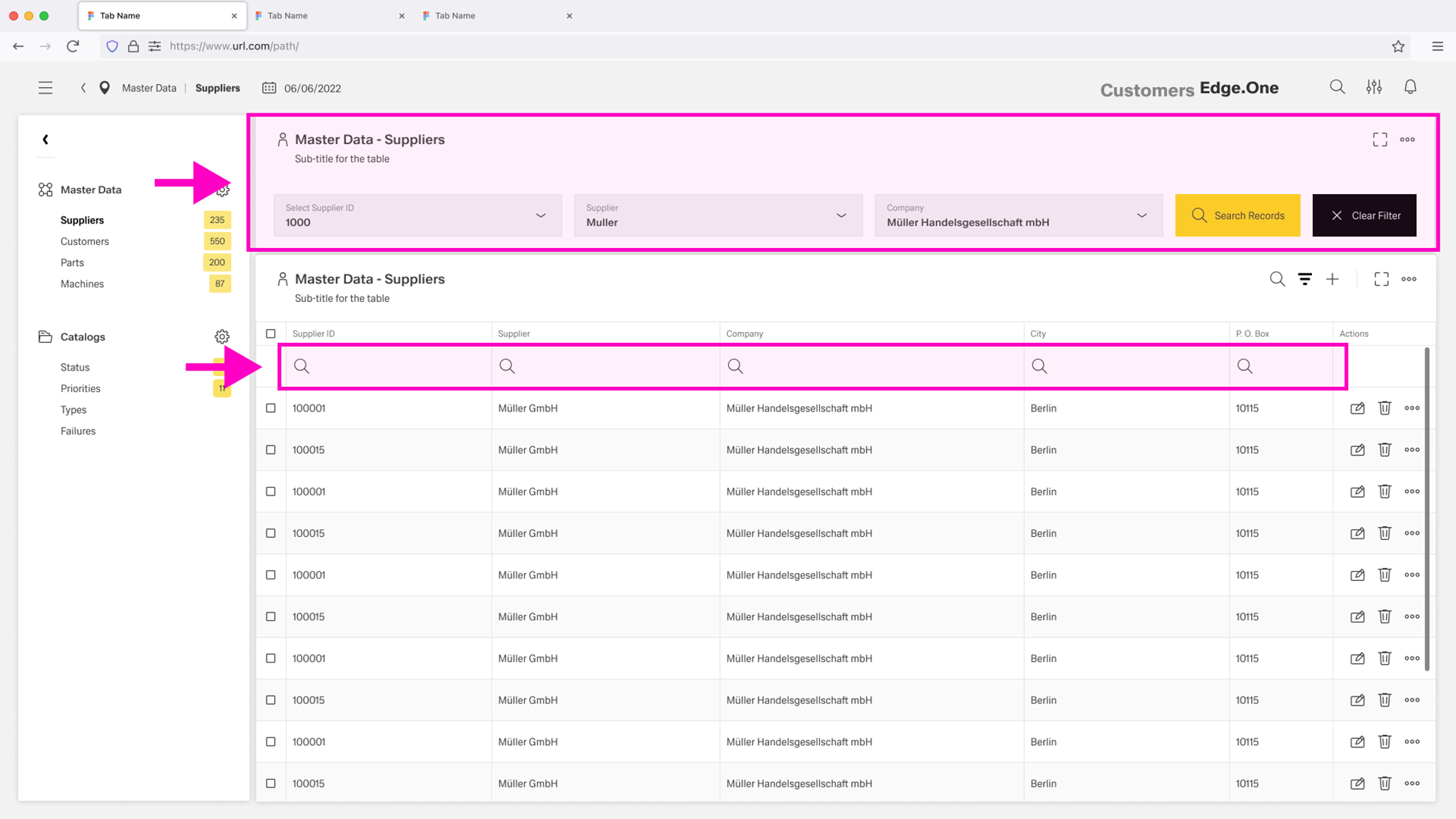Screen dimensions: 1456x819
Task: Expand the Supplier dropdown showing Muller
Action: tap(717, 216)
